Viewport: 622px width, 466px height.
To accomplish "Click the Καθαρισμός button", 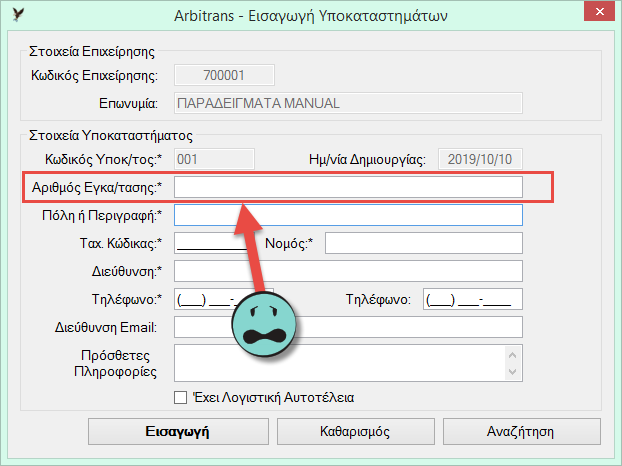I will pos(355,431).
